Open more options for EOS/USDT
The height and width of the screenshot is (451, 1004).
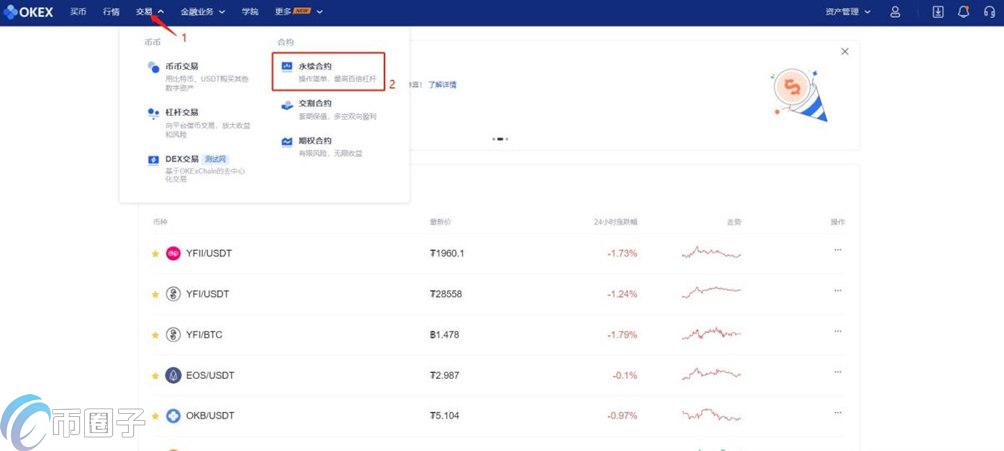tap(838, 372)
